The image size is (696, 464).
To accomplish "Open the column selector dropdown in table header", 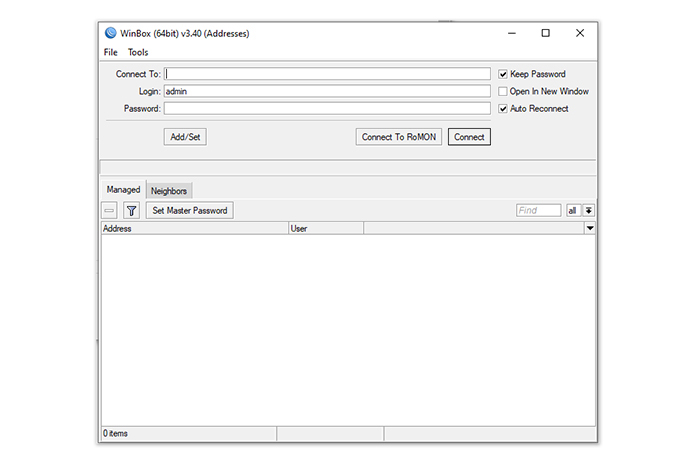I will [590, 229].
